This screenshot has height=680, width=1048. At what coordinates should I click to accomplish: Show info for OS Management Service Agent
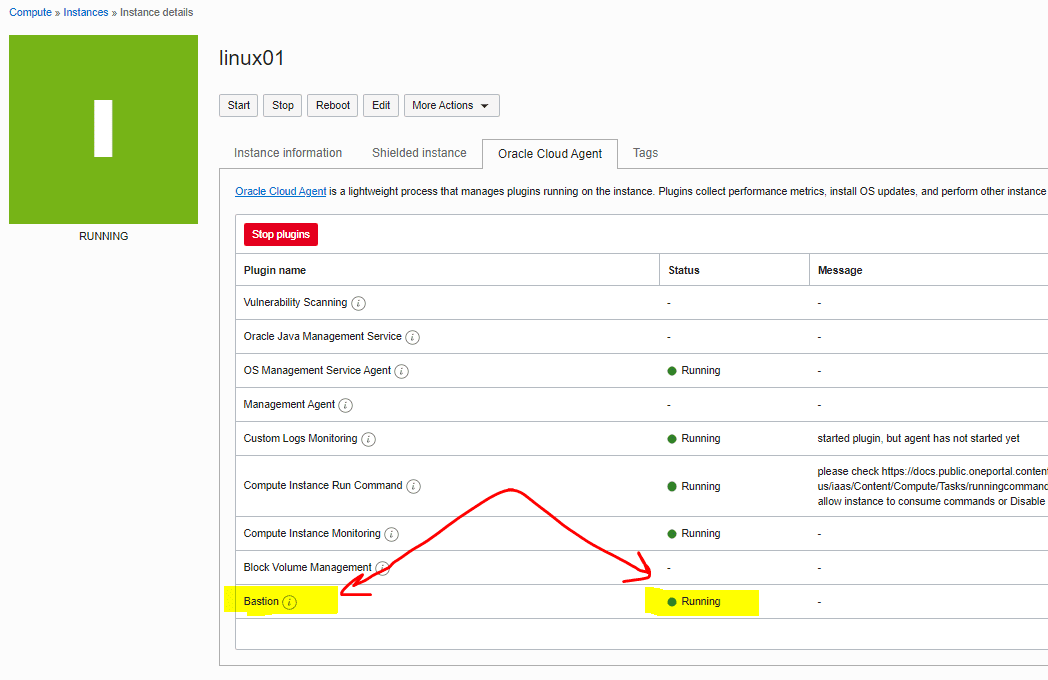pyautogui.click(x=401, y=371)
